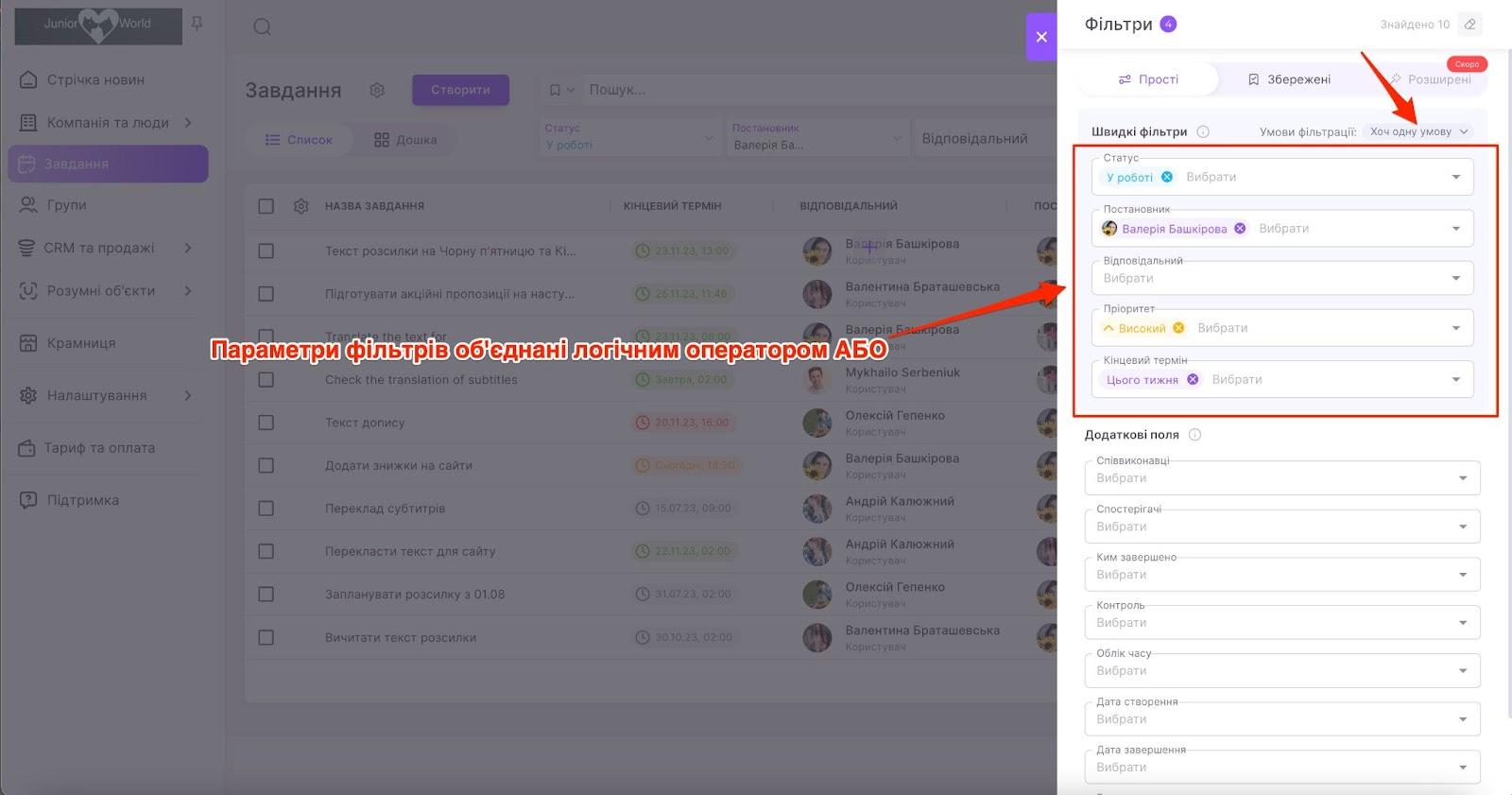The height and width of the screenshot is (795, 1512).
Task: Select the Збережені filters tab
Action: [1289, 79]
